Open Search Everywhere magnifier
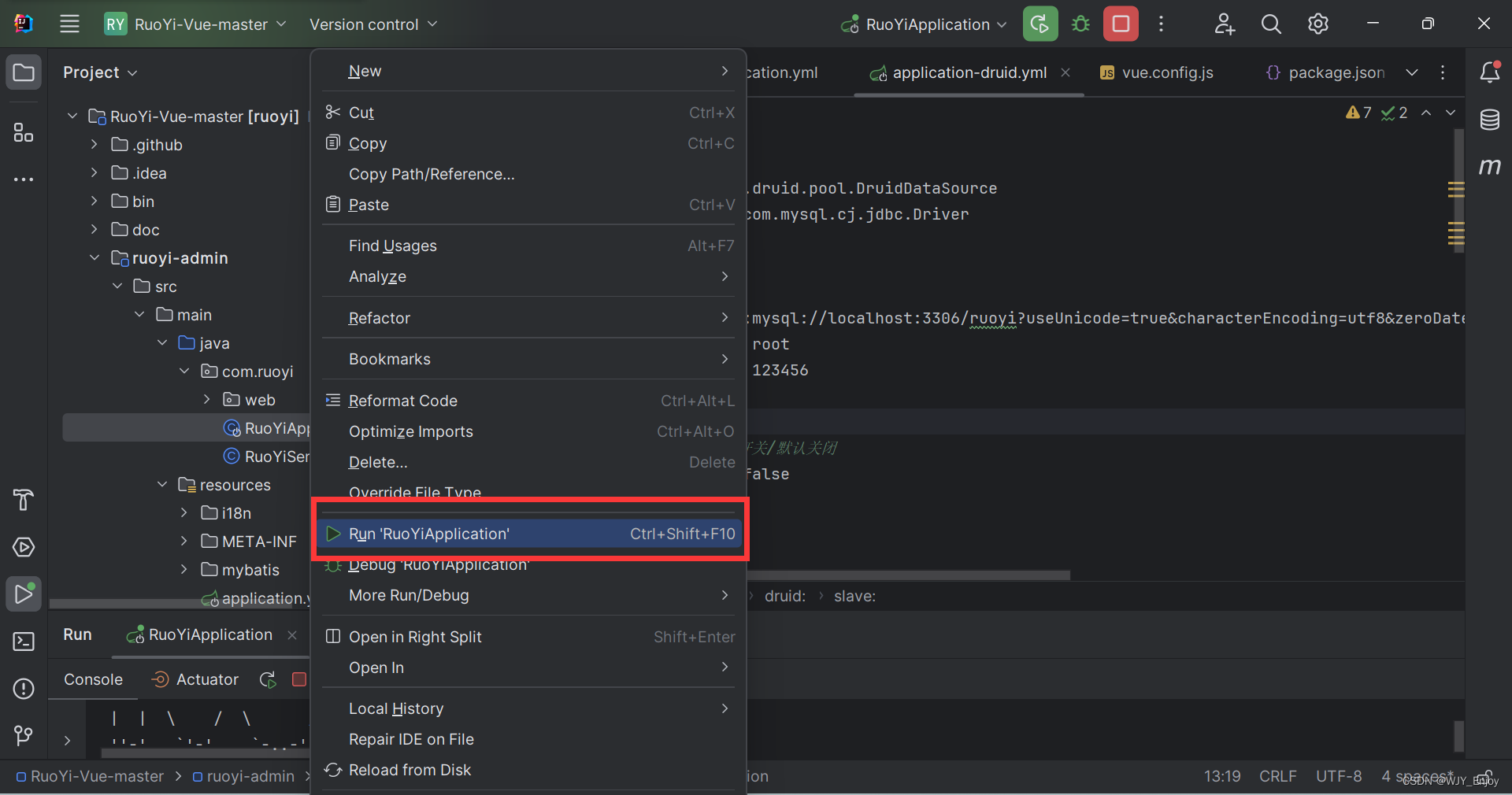 click(1271, 24)
